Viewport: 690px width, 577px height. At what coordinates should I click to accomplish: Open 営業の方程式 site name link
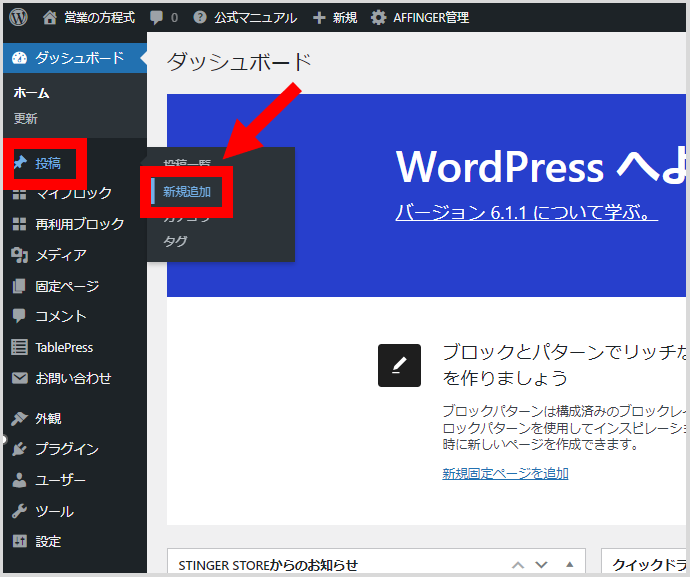pos(99,18)
